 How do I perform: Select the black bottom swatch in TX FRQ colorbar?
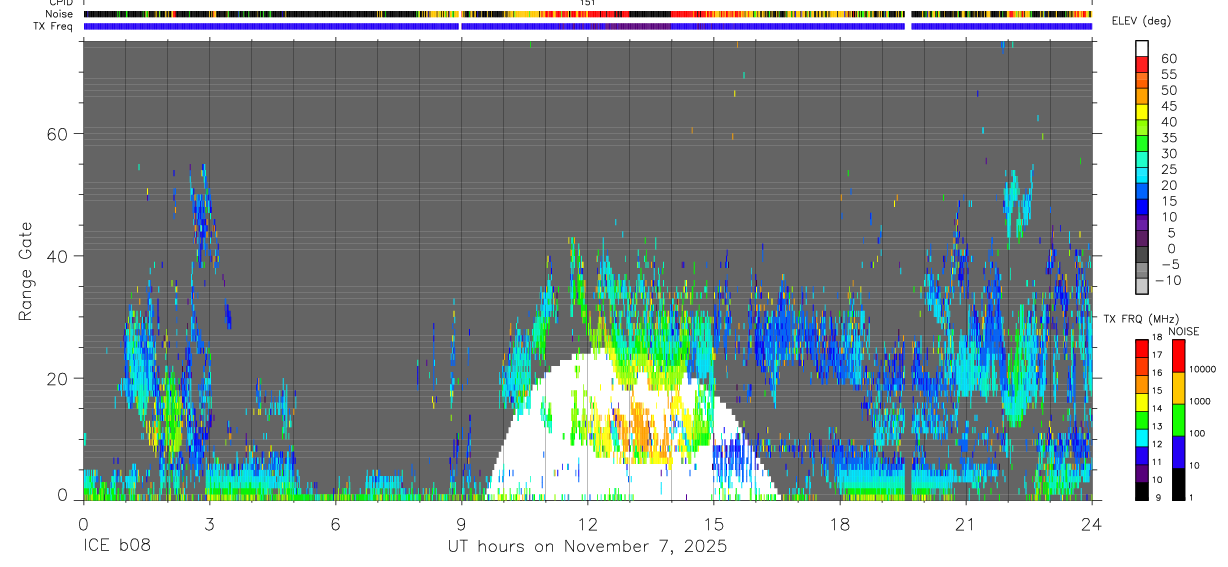[x=1141, y=492]
